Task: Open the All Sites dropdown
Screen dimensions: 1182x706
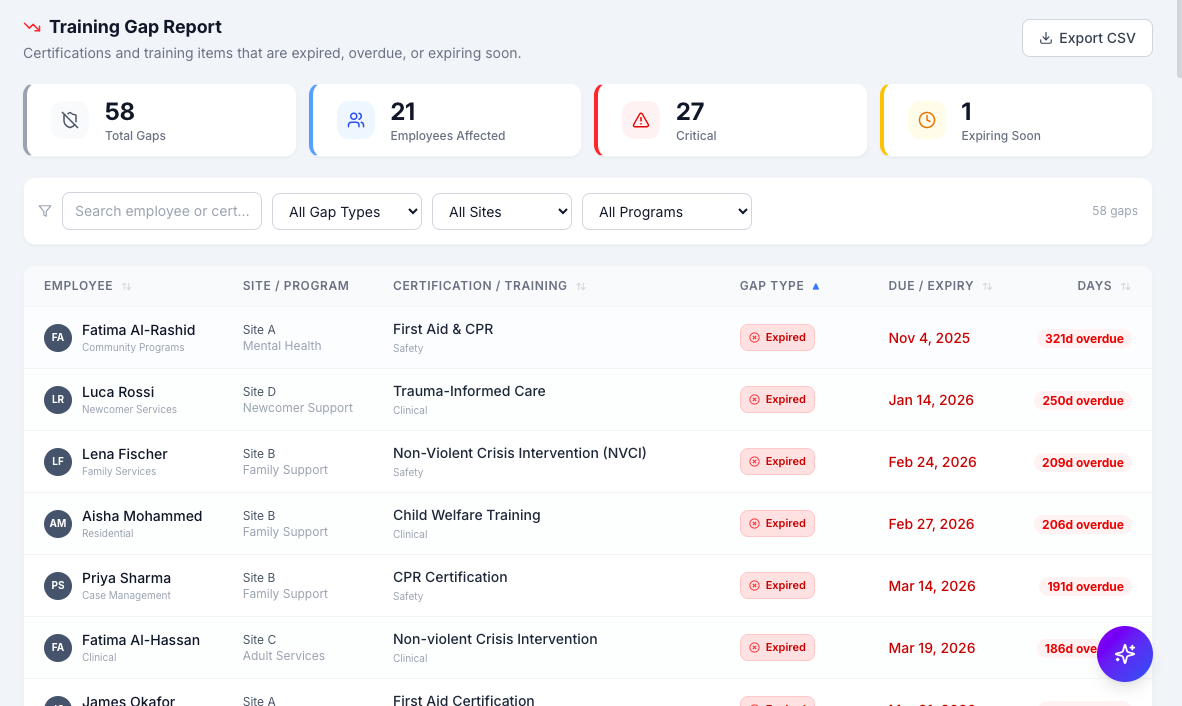Action: (x=502, y=212)
